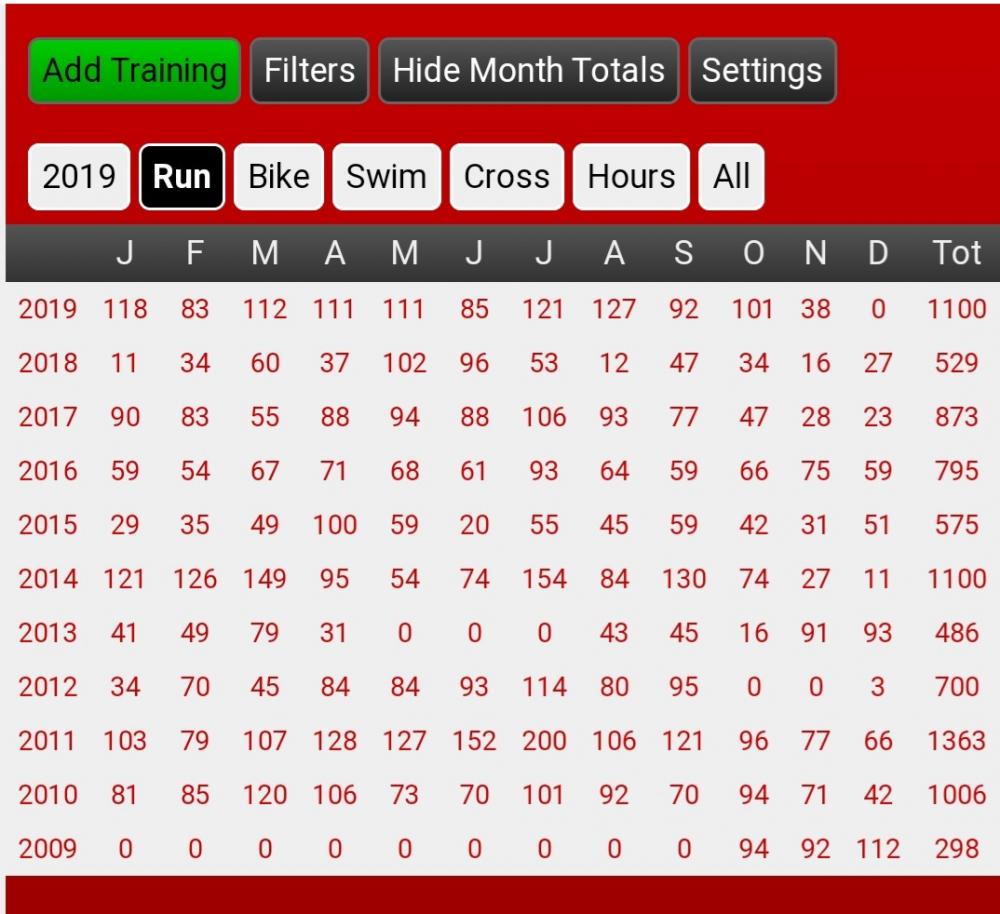Open Settings
Image resolution: width=1000 pixels, height=914 pixels.
pyautogui.click(x=762, y=70)
